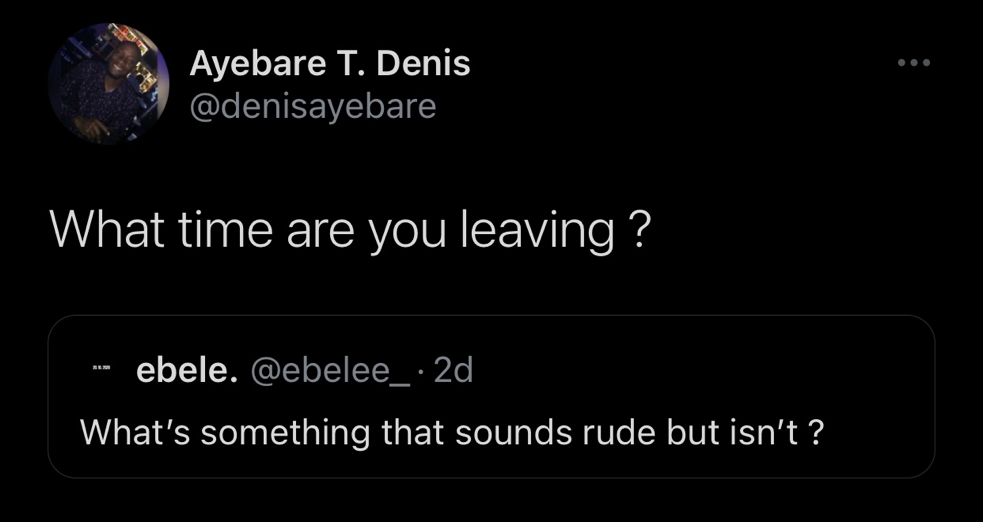Click the "2d" timestamp on quoted tweet
The image size is (983, 522).
point(455,371)
